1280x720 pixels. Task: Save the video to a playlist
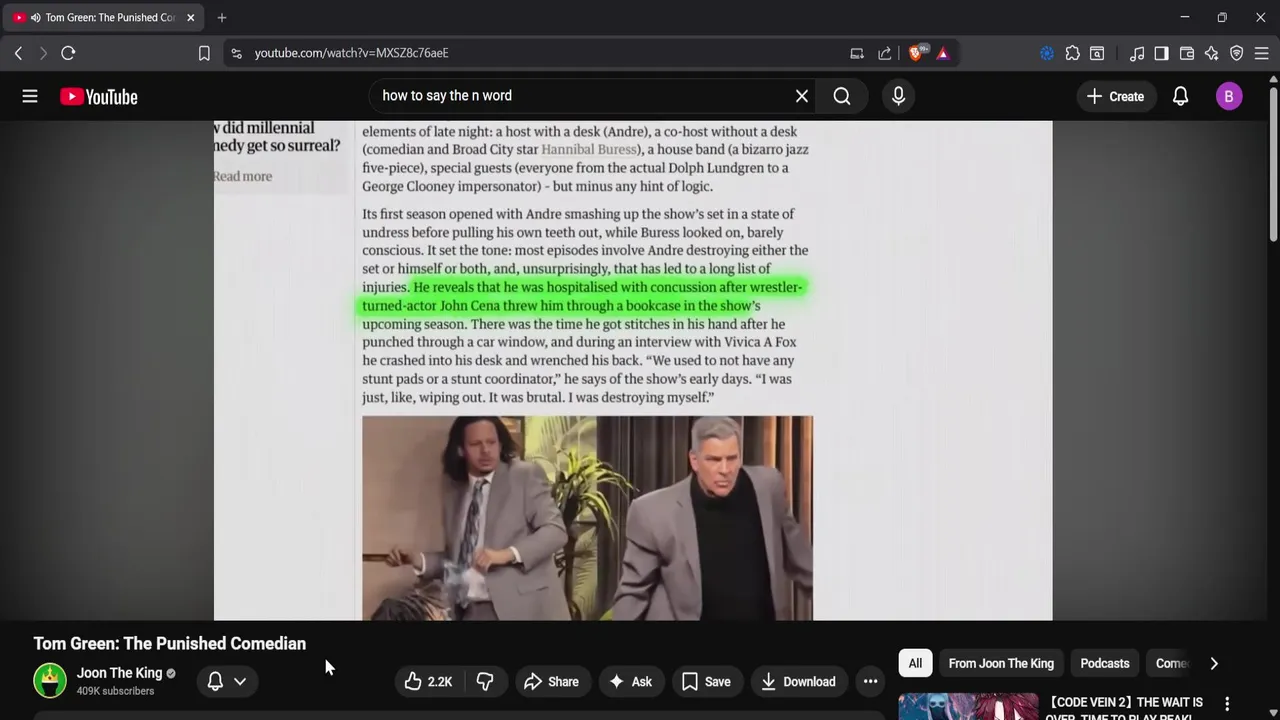click(x=706, y=681)
